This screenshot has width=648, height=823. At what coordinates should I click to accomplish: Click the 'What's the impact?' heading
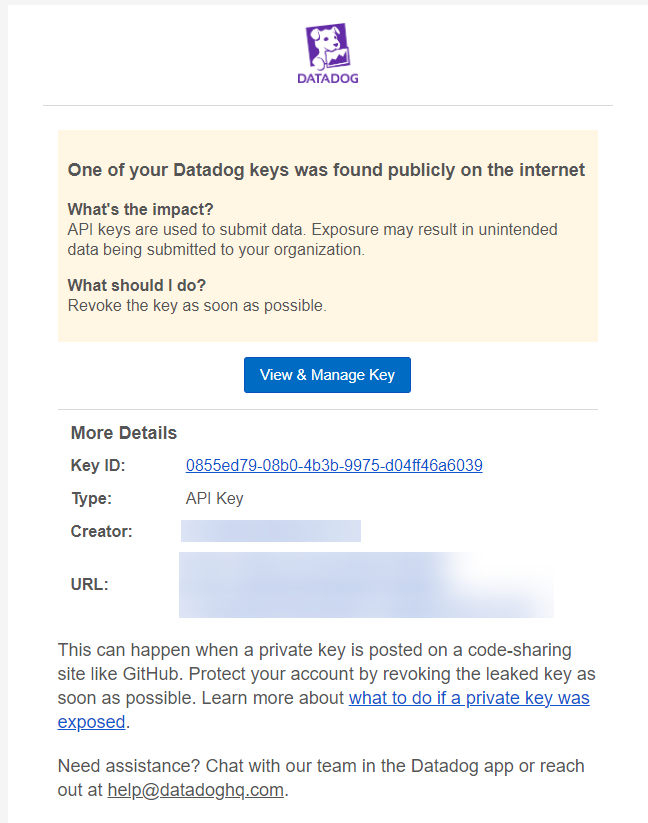(x=141, y=209)
